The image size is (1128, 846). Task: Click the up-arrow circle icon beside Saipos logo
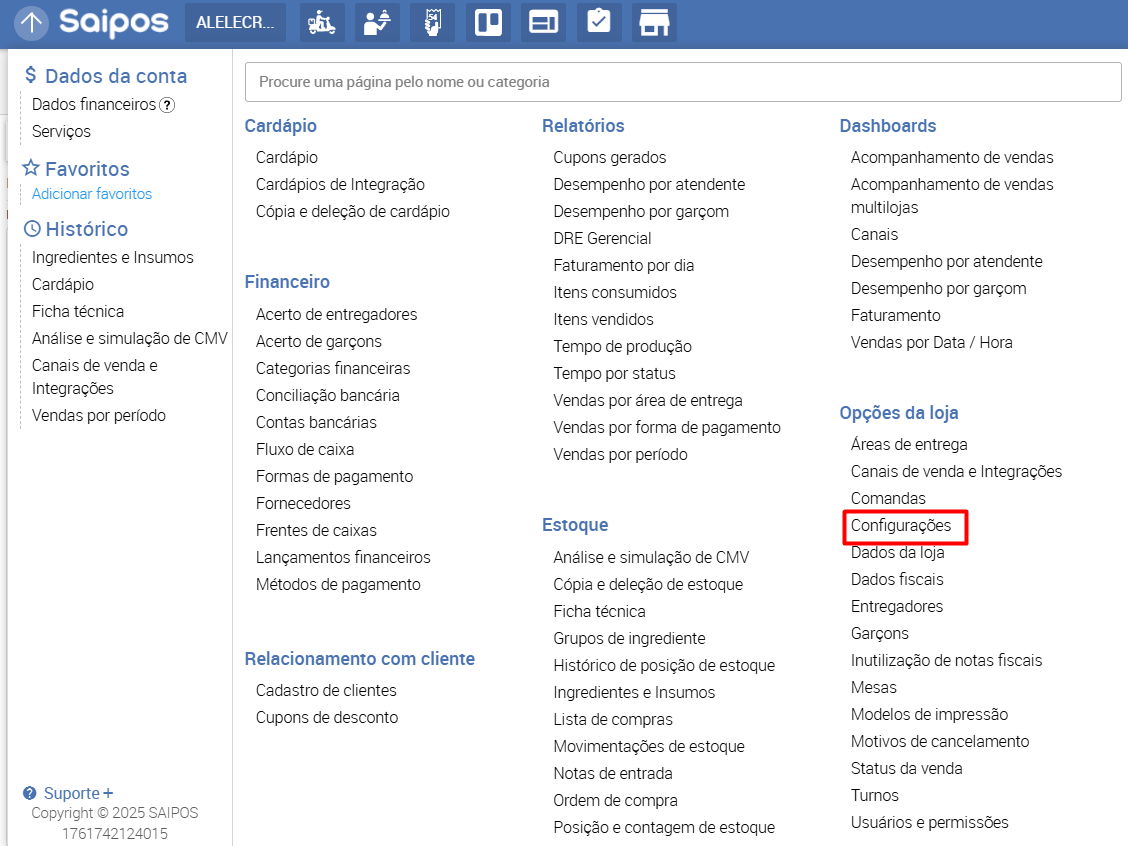tap(32, 23)
